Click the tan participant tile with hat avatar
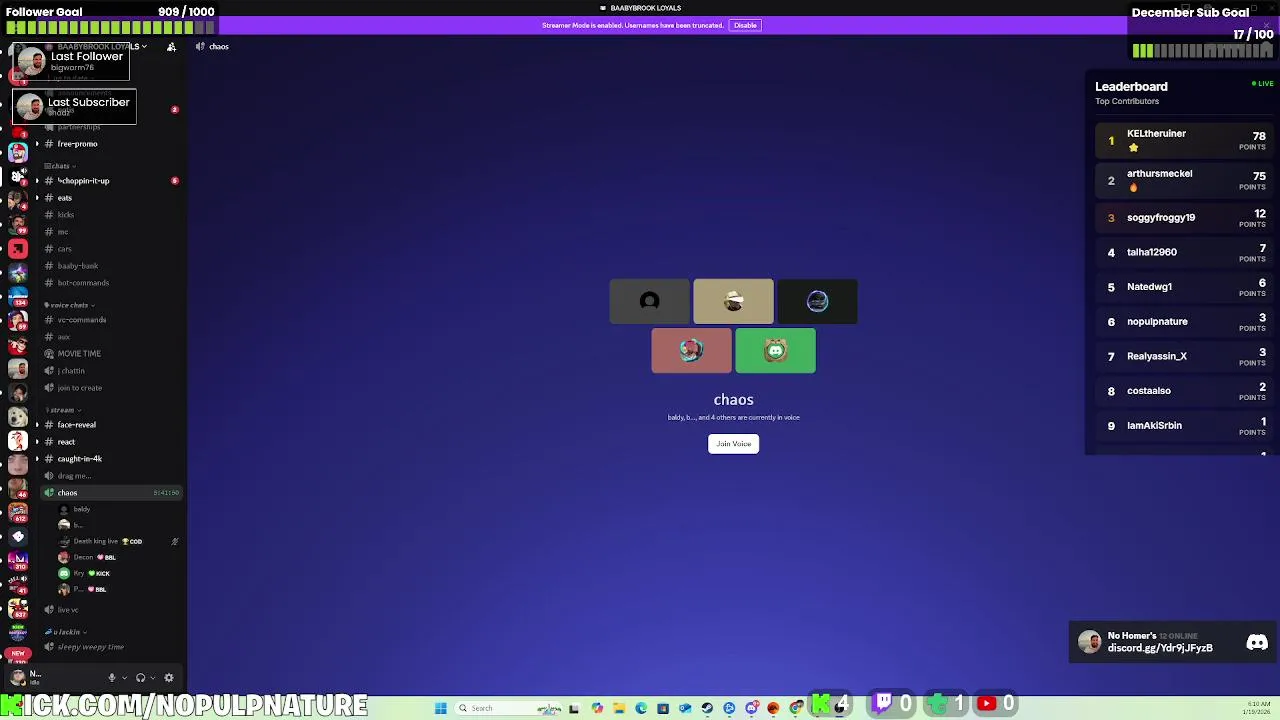The image size is (1280, 720). pos(733,301)
